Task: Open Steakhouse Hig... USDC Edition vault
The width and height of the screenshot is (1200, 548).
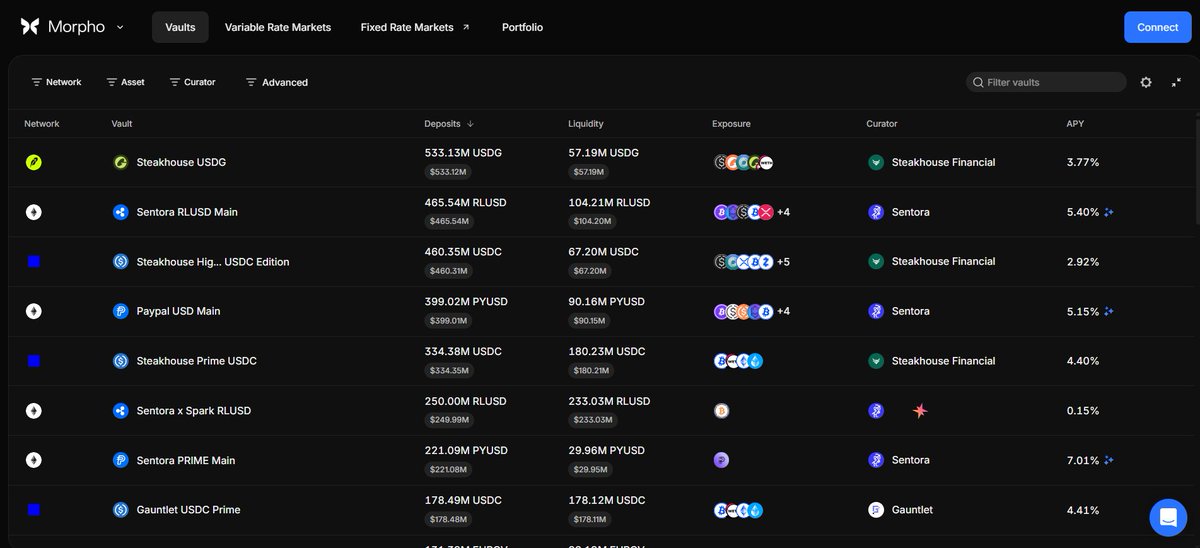Action: [213, 262]
